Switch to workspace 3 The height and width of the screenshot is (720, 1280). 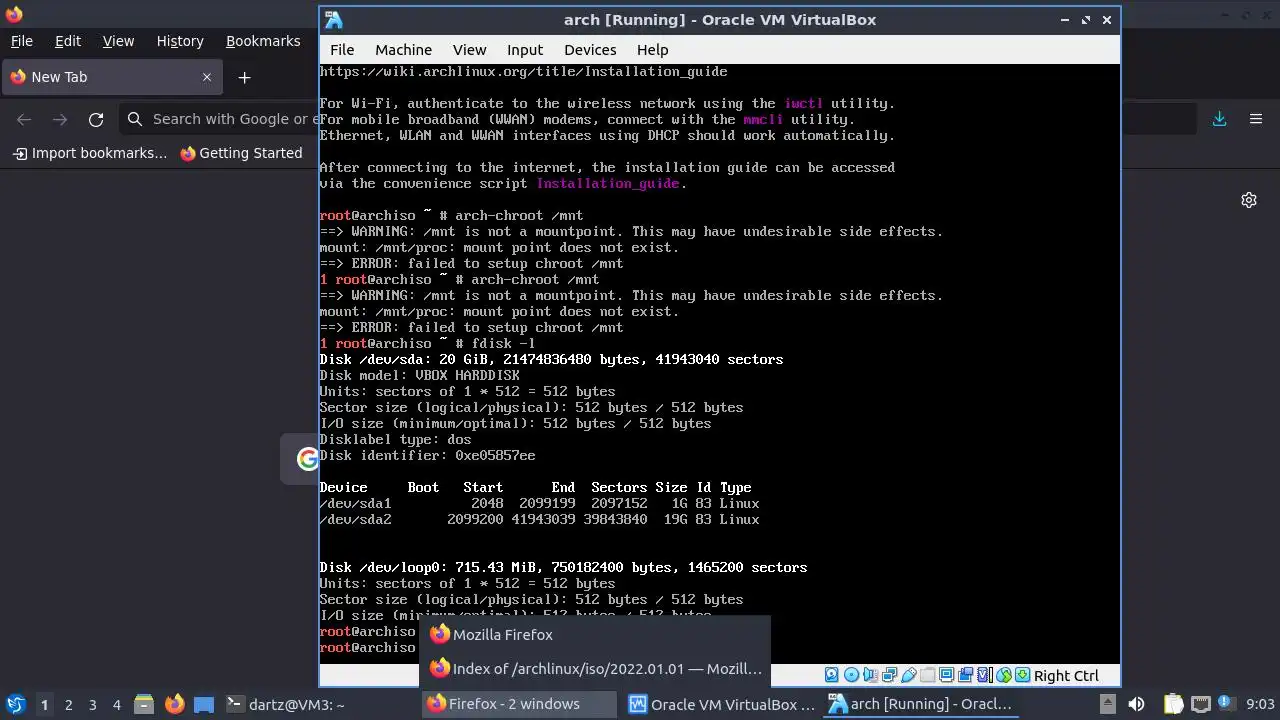click(92, 704)
